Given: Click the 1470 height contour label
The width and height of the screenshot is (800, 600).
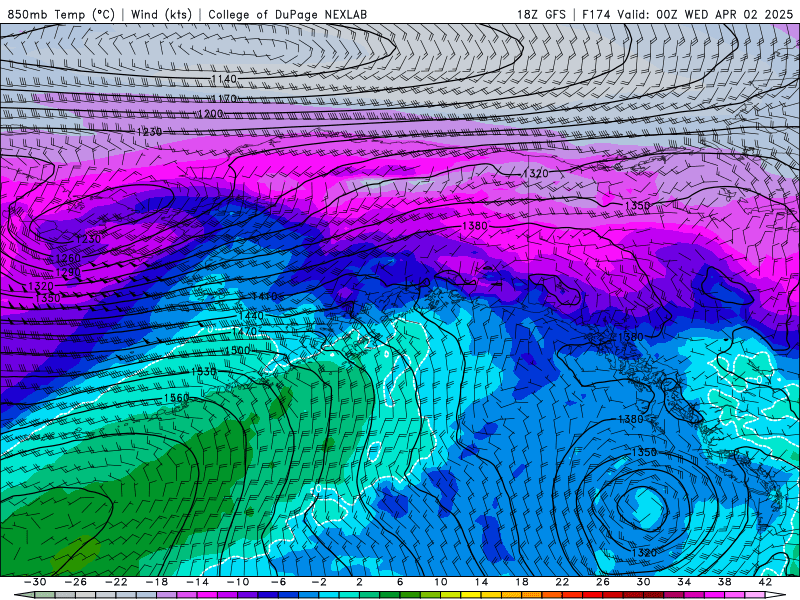Looking at the screenshot, I should coord(244,332).
